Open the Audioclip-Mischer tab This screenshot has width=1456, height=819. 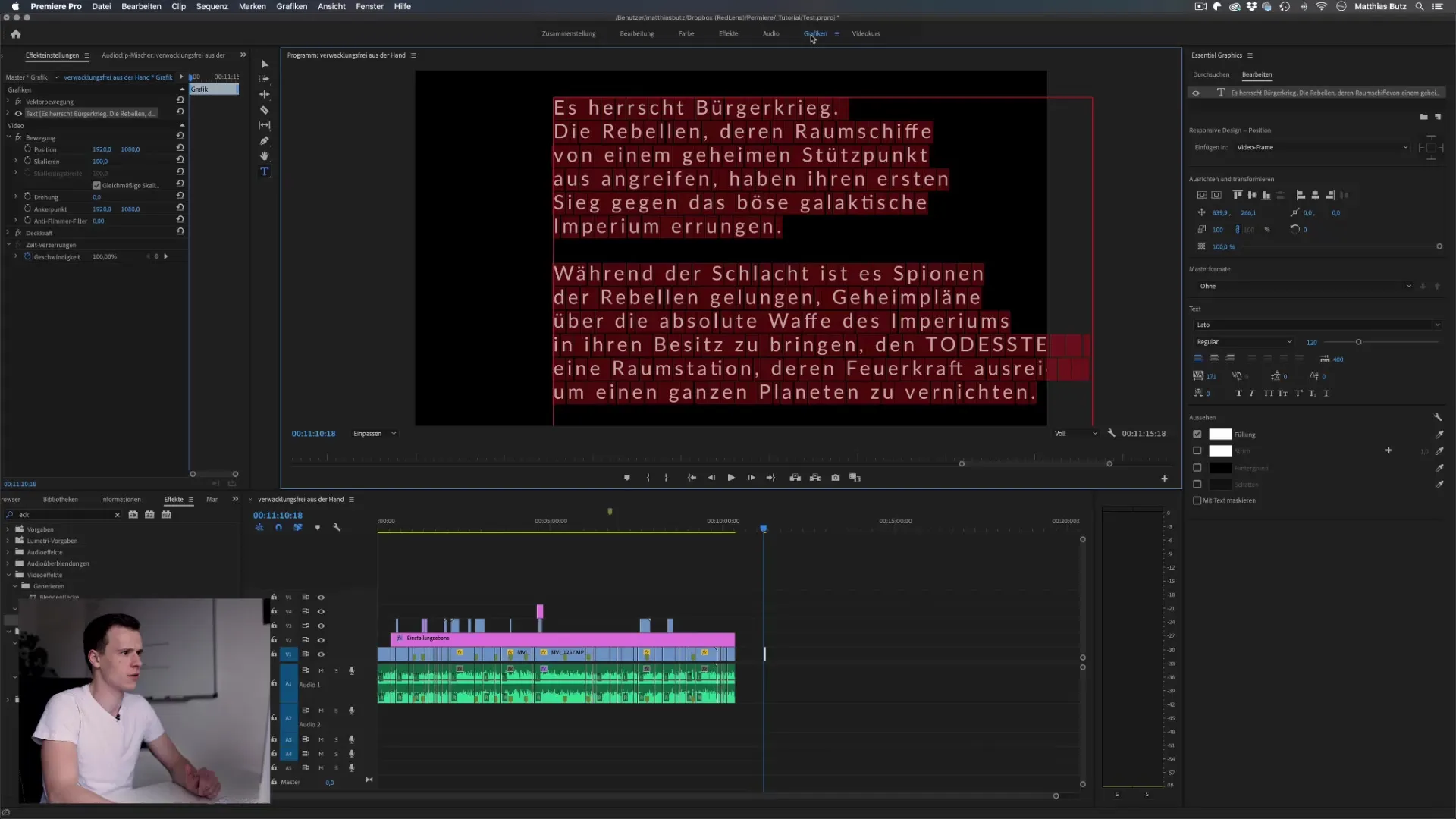(163, 55)
